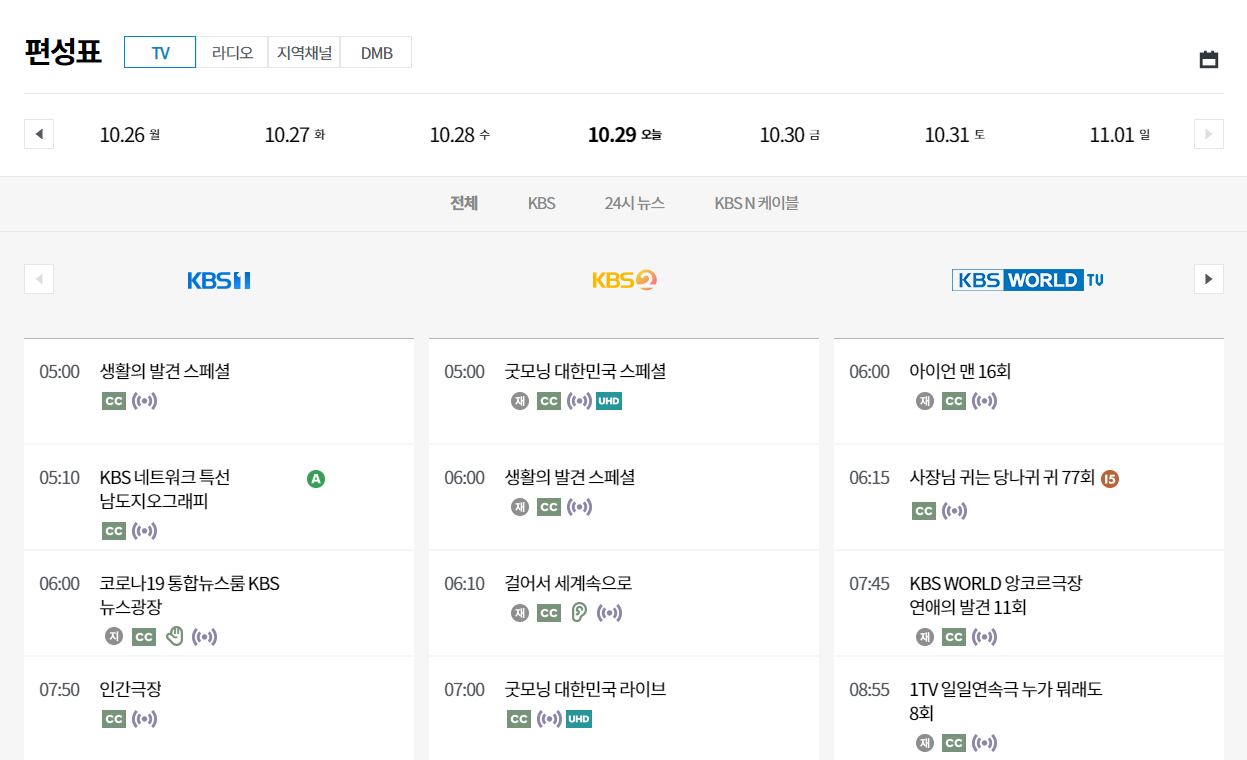Screen dimensions: 1247x760
Task: Open program KBS WORLD 앙코르극장 연애의 발견
Action: (x=996, y=595)
